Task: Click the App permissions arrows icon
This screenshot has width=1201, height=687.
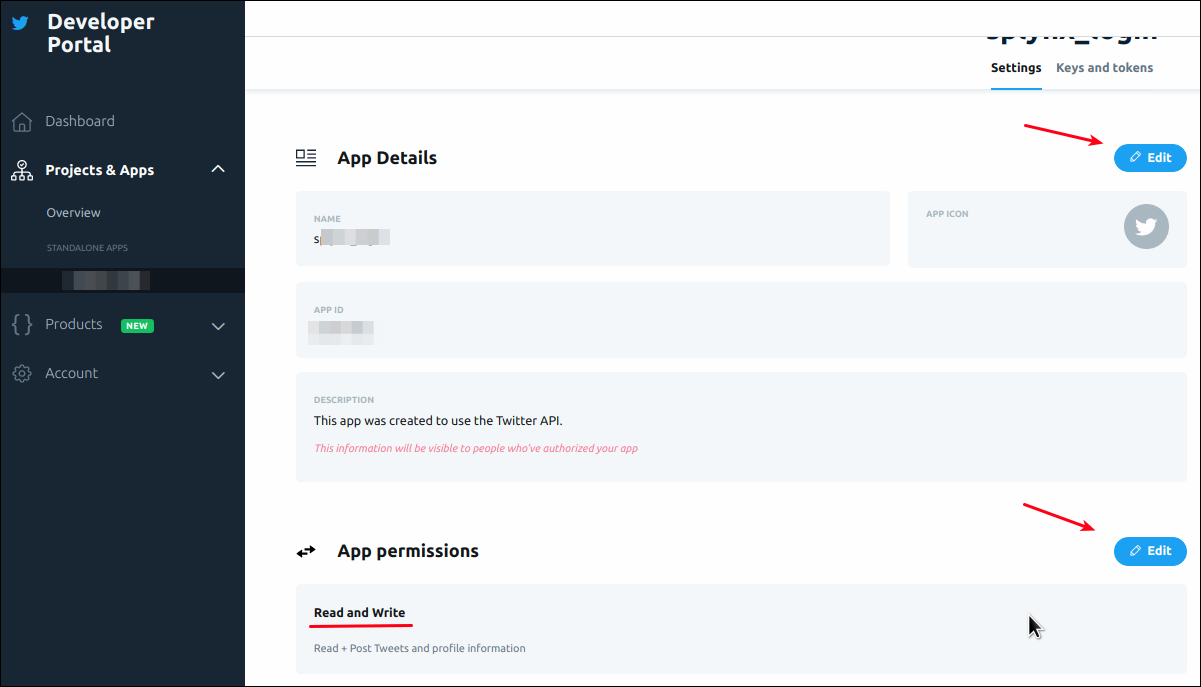Action: (x=306, y=551)
